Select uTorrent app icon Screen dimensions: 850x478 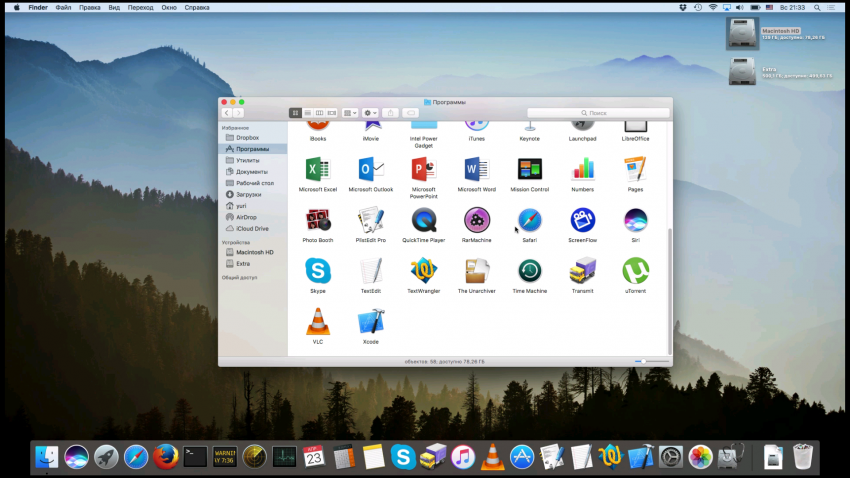pos(635,271)
